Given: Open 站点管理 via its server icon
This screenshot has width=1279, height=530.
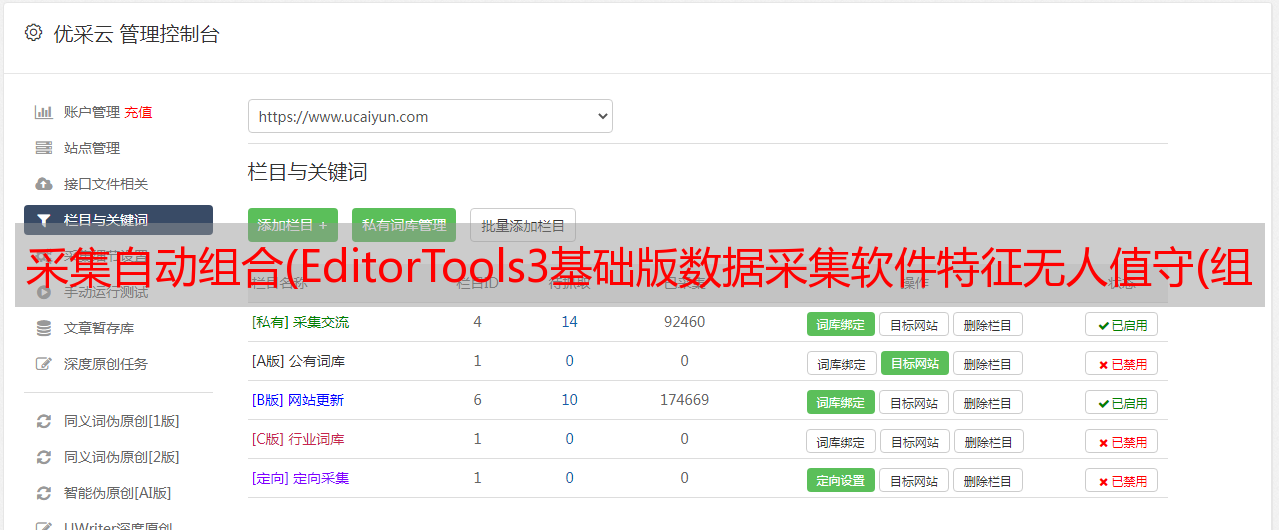Looking at the screenshot, I should (x=44, y=148).
